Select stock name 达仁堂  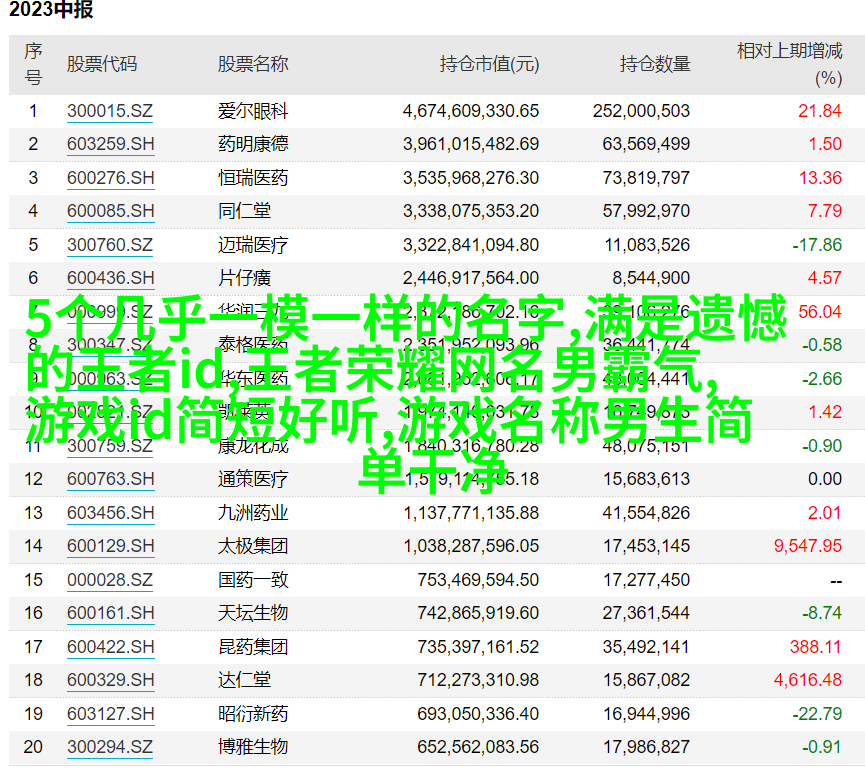(x=244, y=680)
